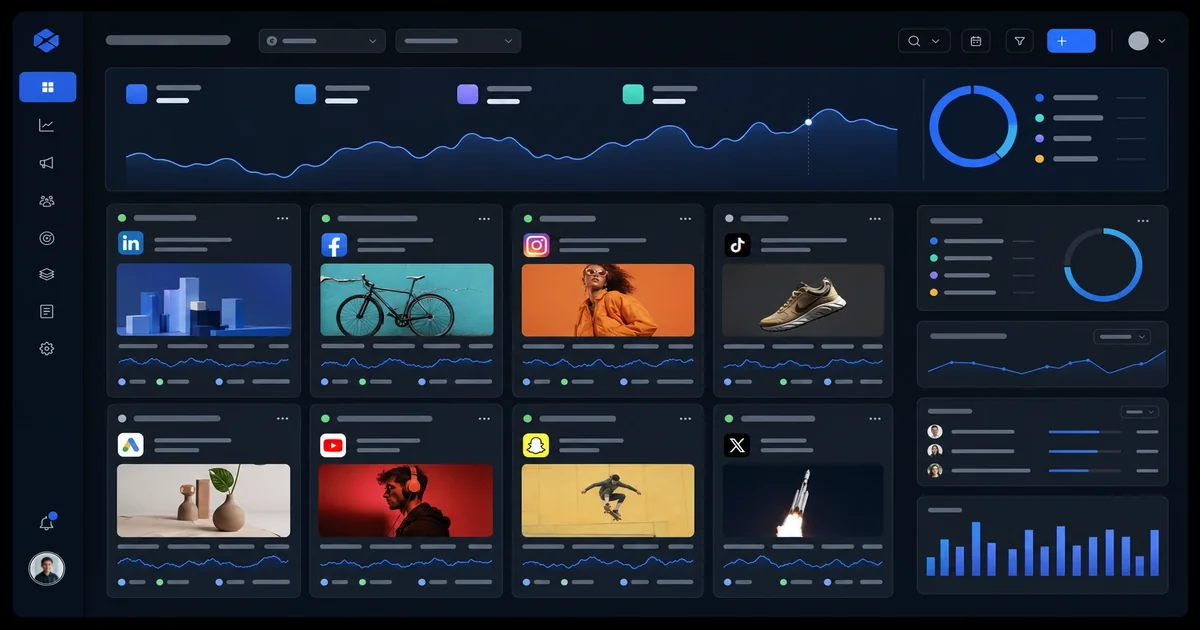1200x630 pixels.
Task: Click the Instagram logo on its card
Action: click(x=536, y=245)
